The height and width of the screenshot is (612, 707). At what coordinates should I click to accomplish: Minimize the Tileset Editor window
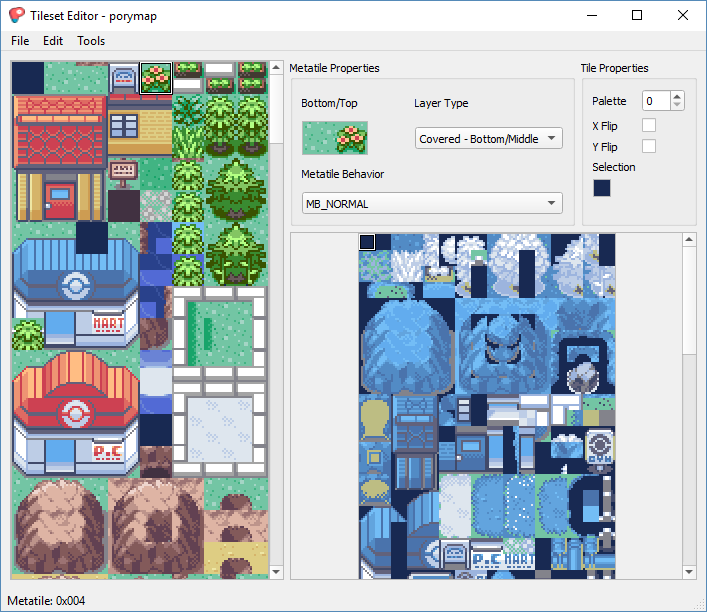click(x=592, y=15)
